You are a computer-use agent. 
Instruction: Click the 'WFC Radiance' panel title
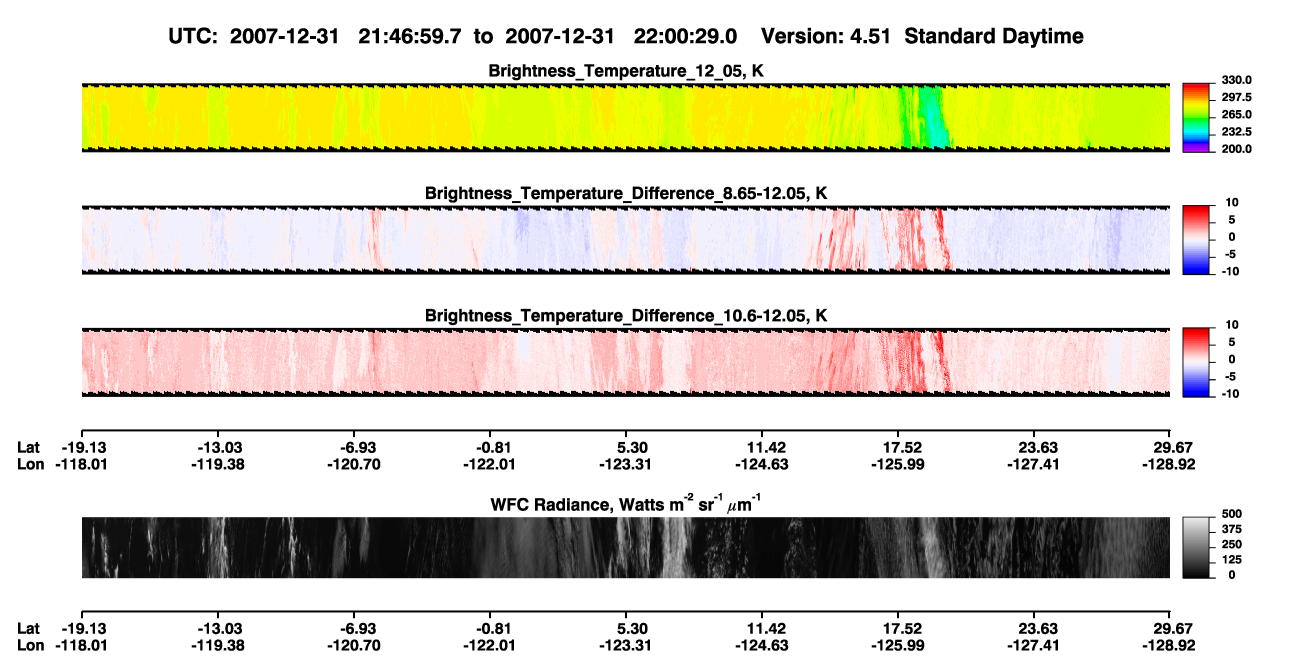625,503
